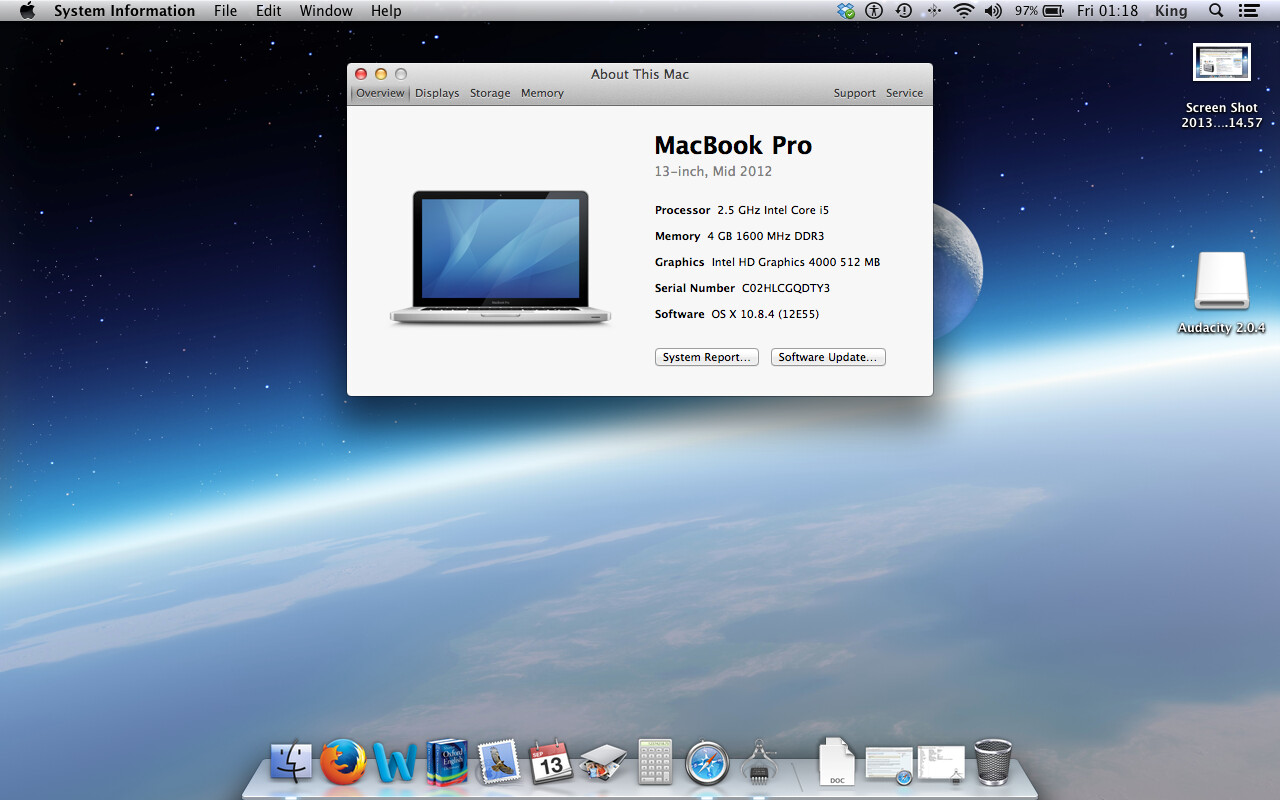Viewport: 1280px width, 800px height.
Task: Click the 13-inch, Mid 2012 text
Action: coord(713,171)
